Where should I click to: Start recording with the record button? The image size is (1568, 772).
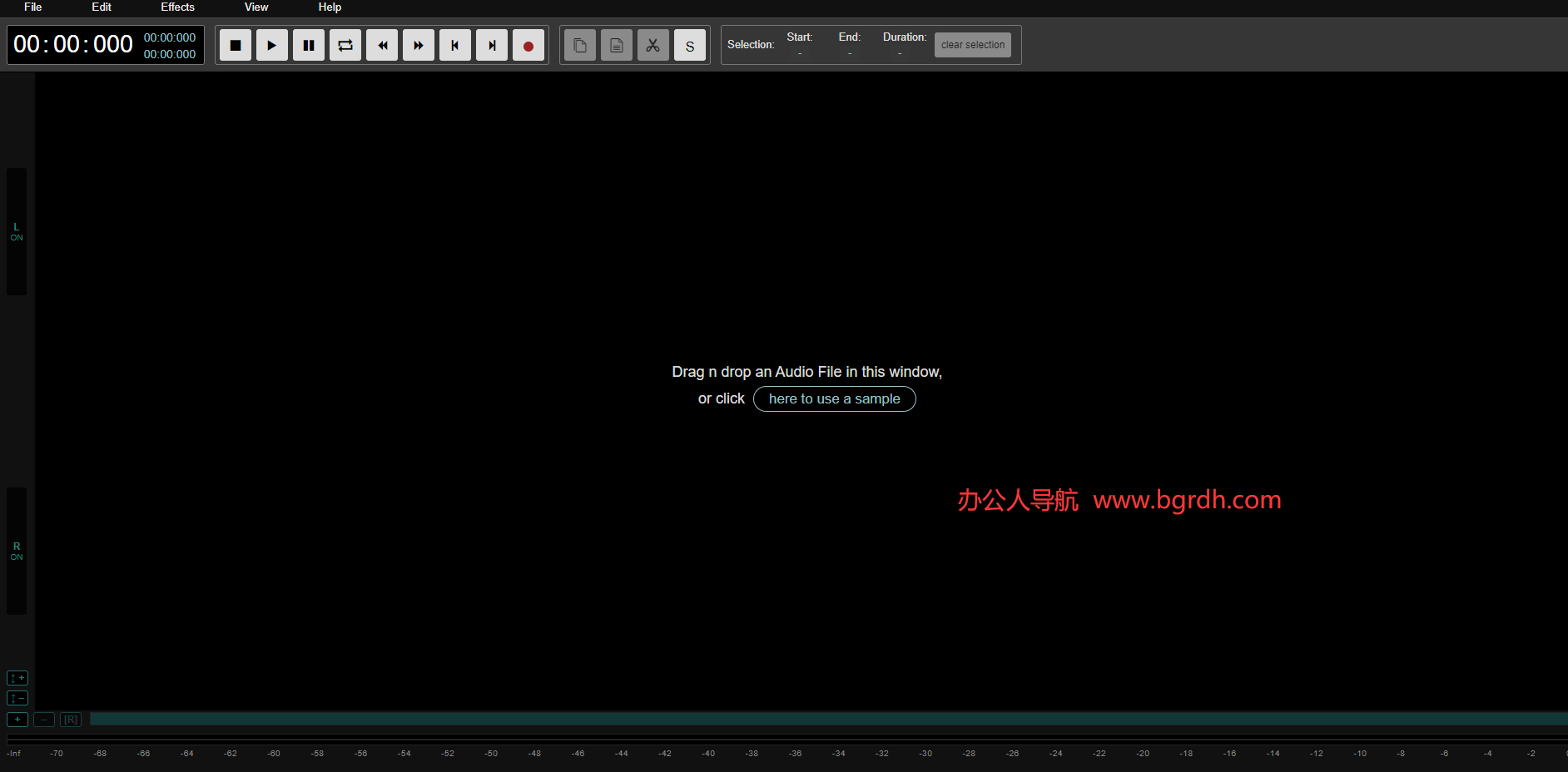point(528,45)
